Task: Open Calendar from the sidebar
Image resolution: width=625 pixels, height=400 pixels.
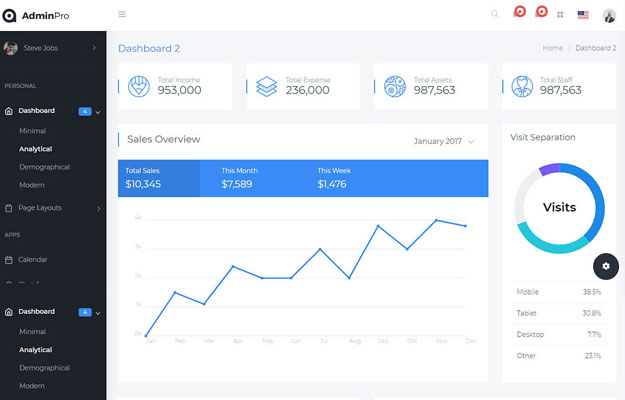Action: coord(33,259)
